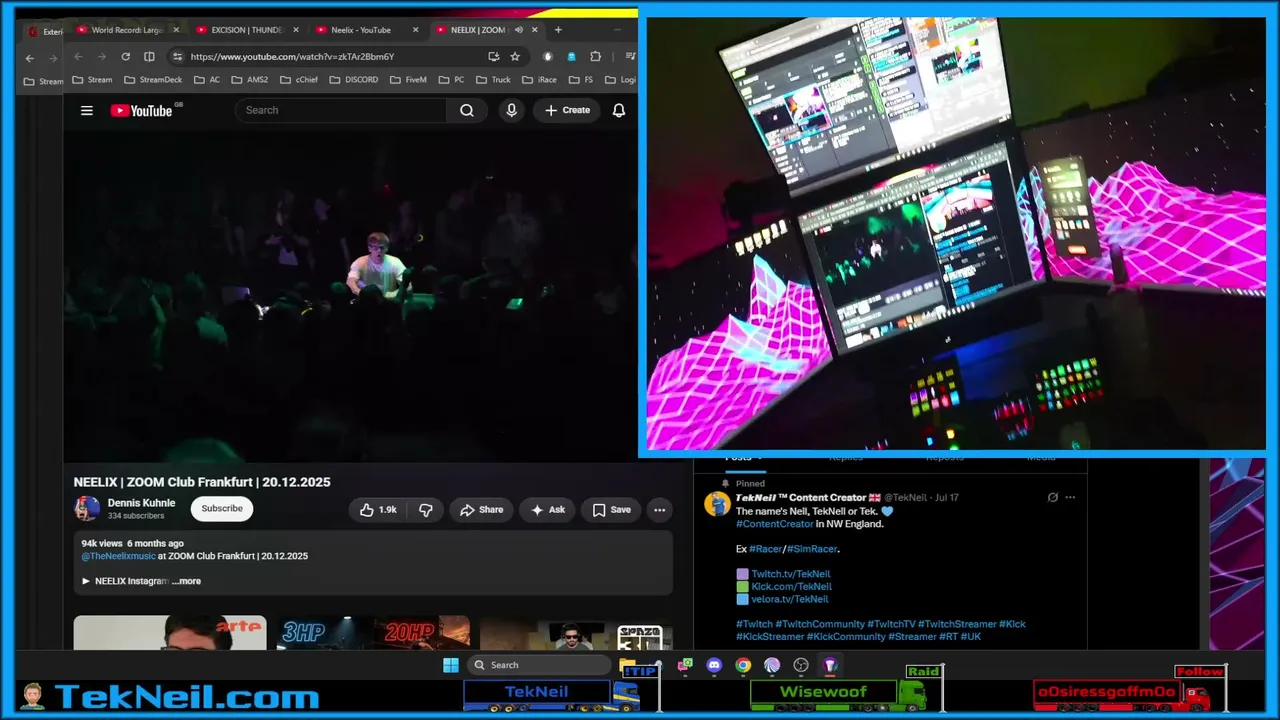This screenshot has height=720, width=1280.
Task: Mute the NEELIX | ZOOM tab audio icon
Action: coord(518,30)
